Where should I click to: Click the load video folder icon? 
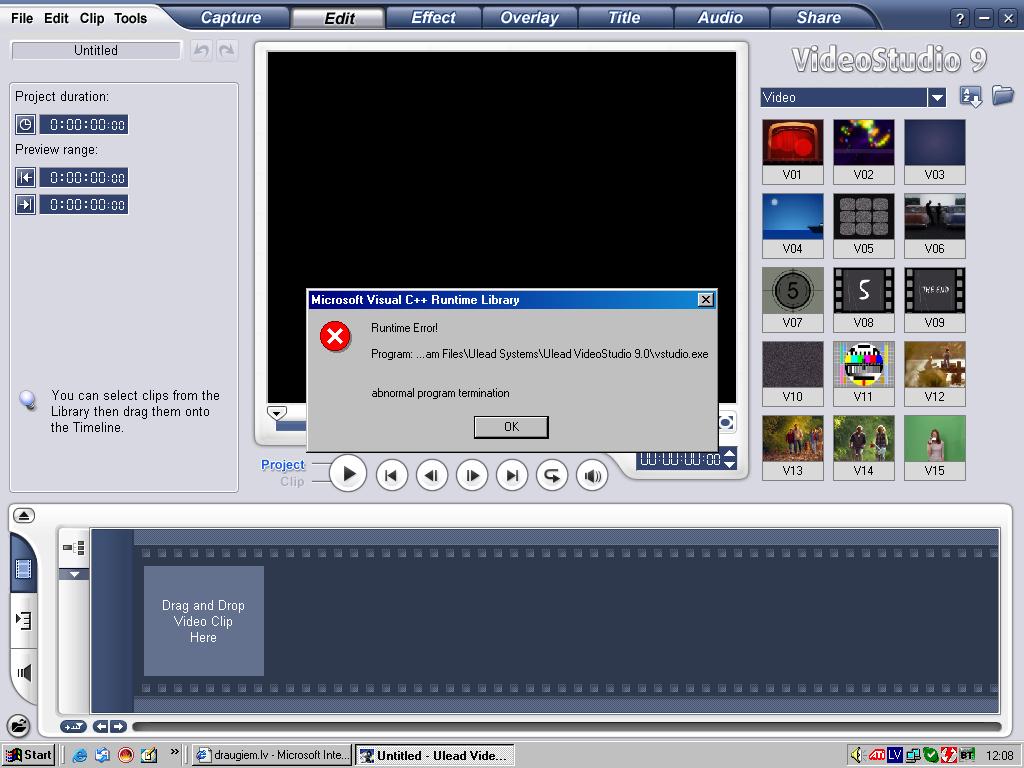[x=1002, y=95]
